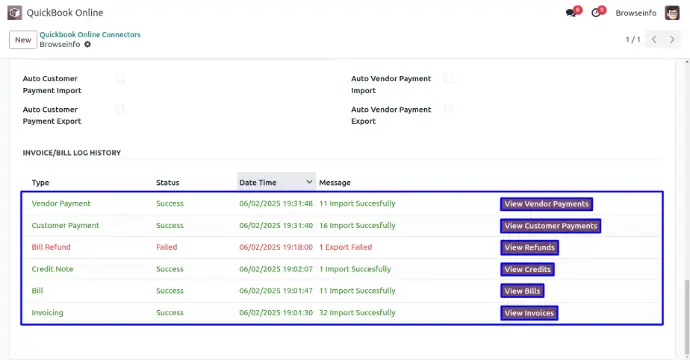Click View Credits button
The width and height of the screenshot is (690, 360).
click(527, 269)
